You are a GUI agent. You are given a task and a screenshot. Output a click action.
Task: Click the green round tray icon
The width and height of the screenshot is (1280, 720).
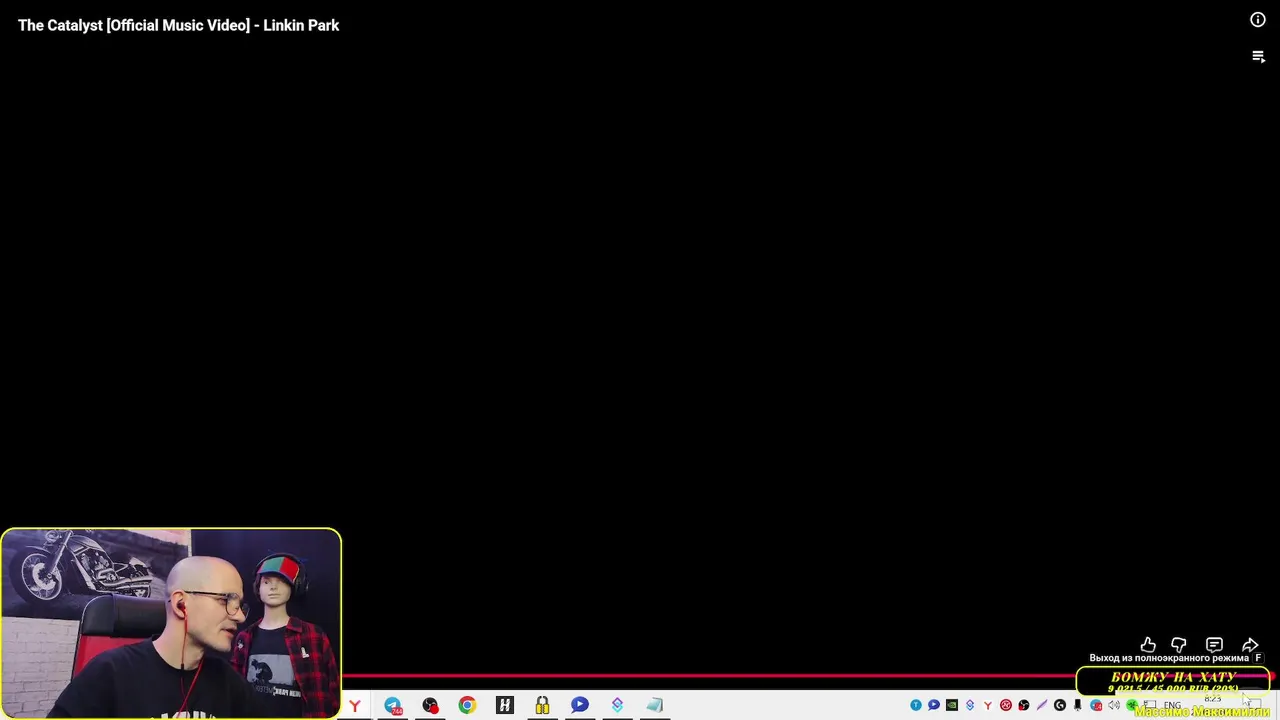1132,705
